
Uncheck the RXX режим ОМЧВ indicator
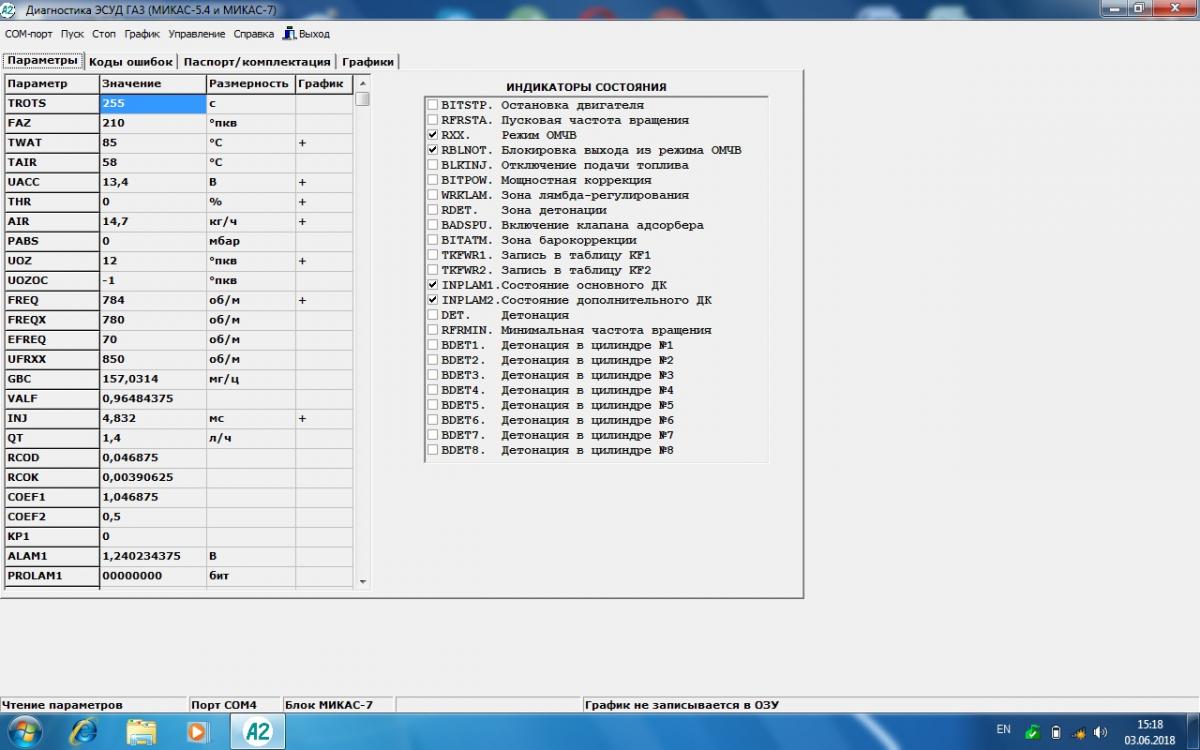[433, 135]
